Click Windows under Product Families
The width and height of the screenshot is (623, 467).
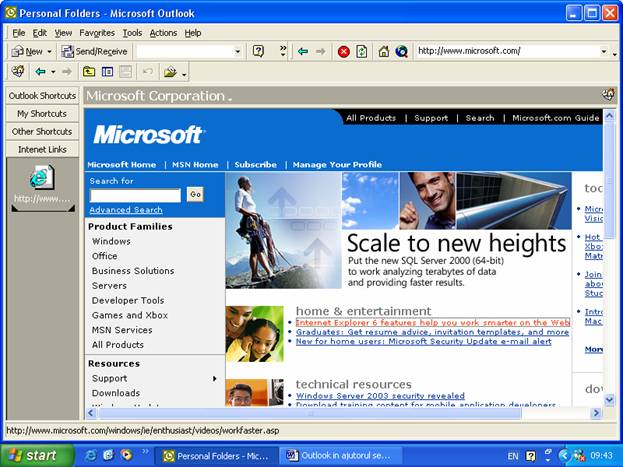(111, 241)
